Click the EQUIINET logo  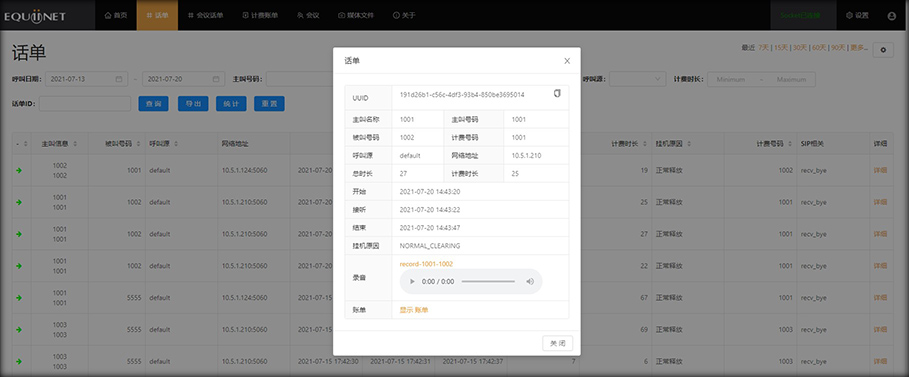coord(35,16)
